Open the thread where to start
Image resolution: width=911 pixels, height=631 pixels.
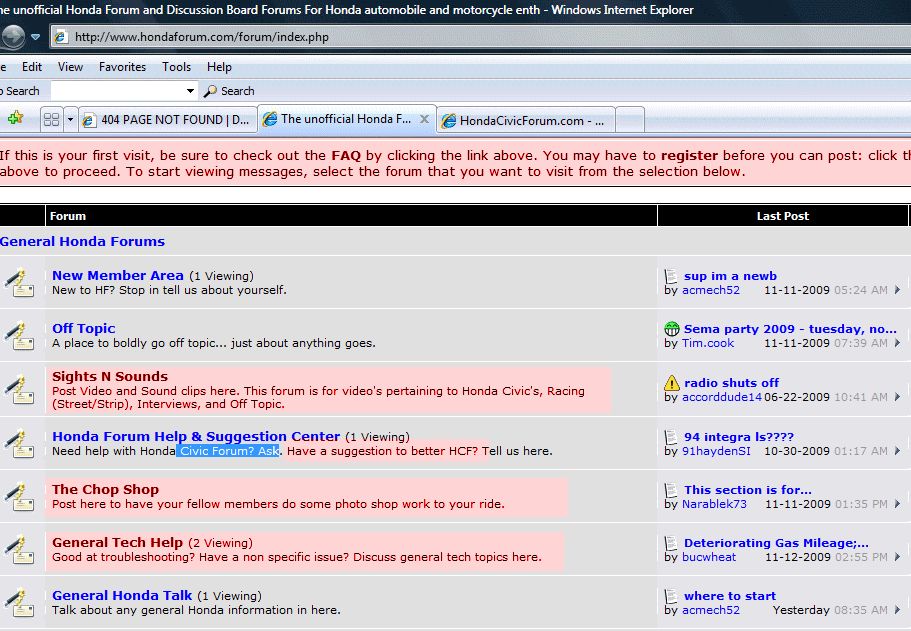point(730,596)
